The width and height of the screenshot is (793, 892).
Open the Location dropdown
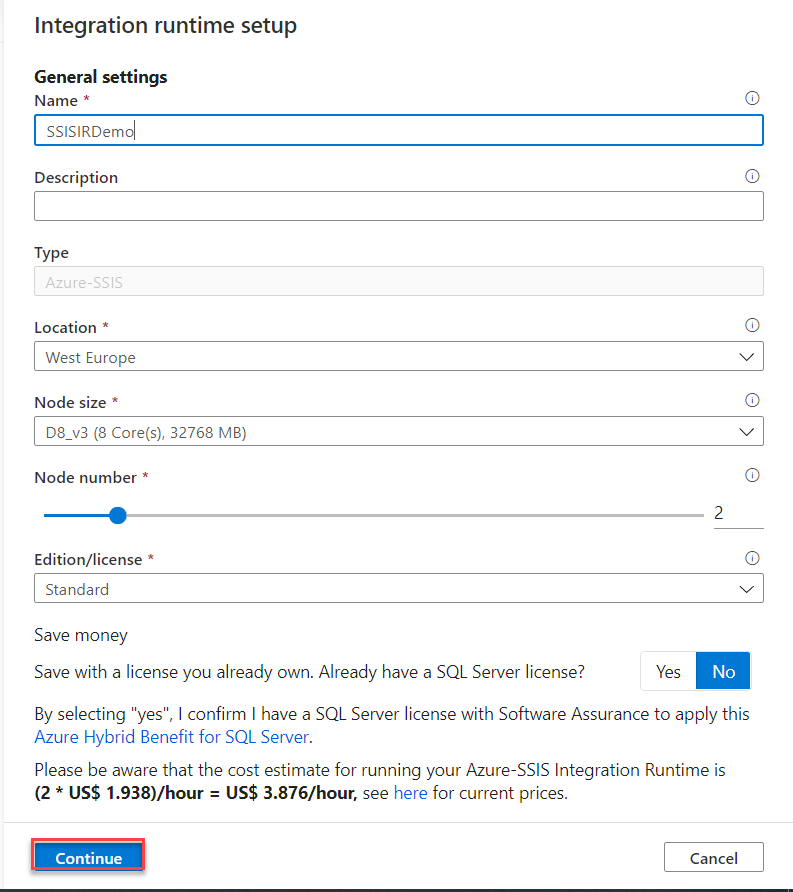[746, 356]
